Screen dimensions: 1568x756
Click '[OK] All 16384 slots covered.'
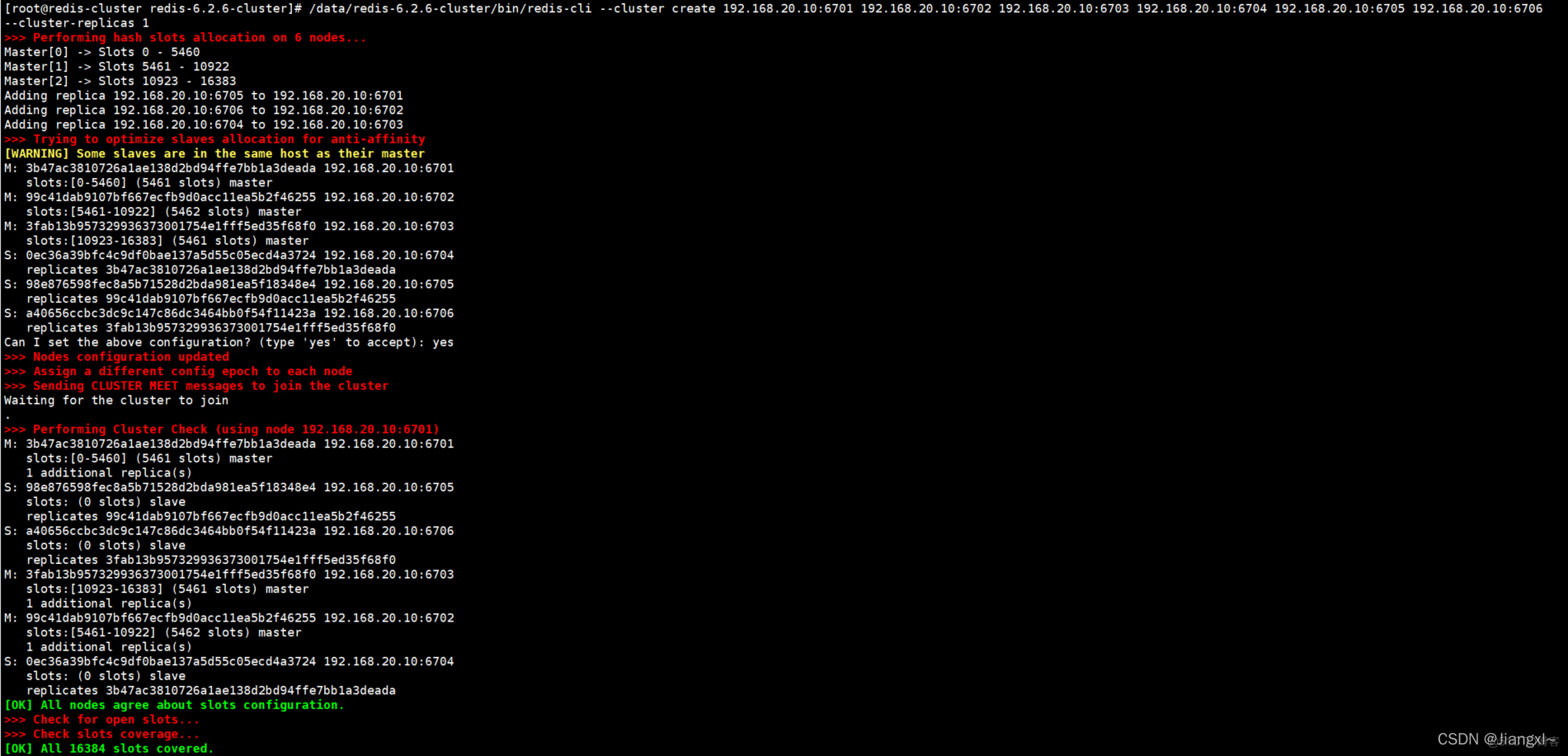109,749
